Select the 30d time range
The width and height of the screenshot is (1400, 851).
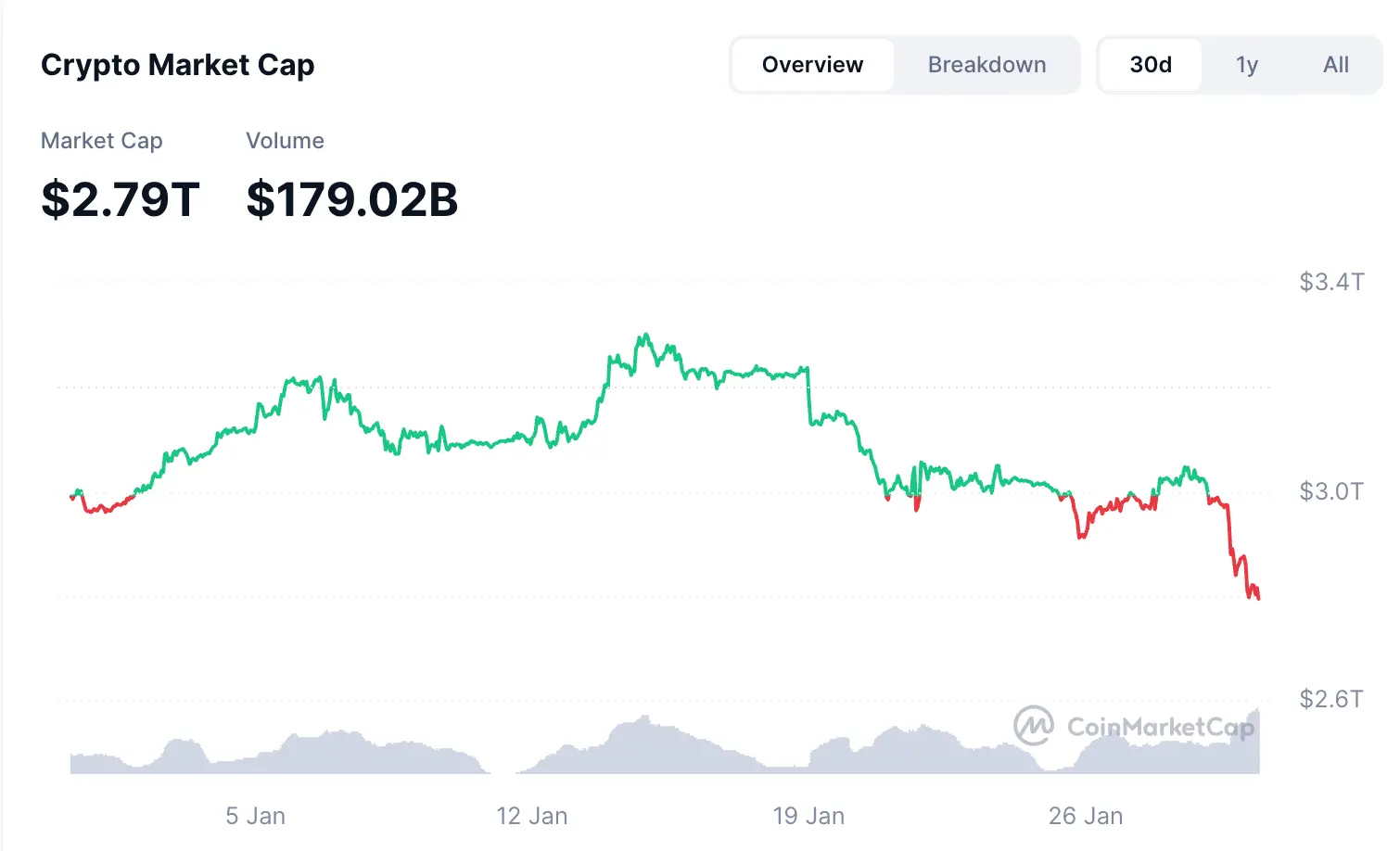coord(1151,65)
